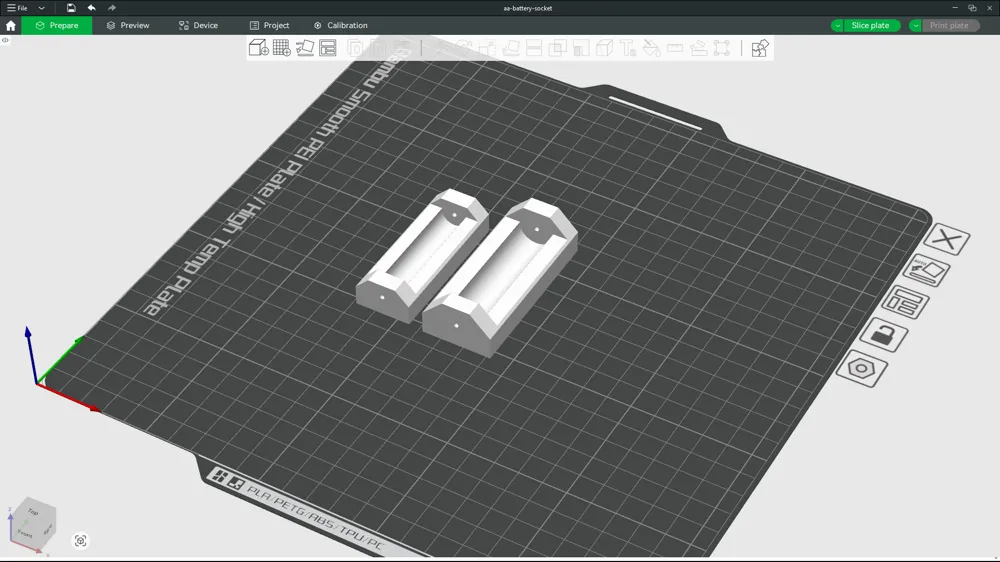Open the plate settings hexagon icon
1000x562 pixels.
(x=862, y=368)
